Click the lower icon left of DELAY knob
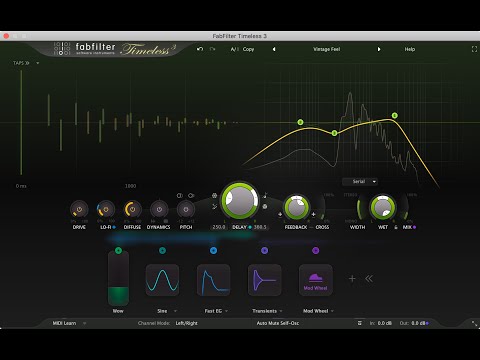 pos(215,207)
